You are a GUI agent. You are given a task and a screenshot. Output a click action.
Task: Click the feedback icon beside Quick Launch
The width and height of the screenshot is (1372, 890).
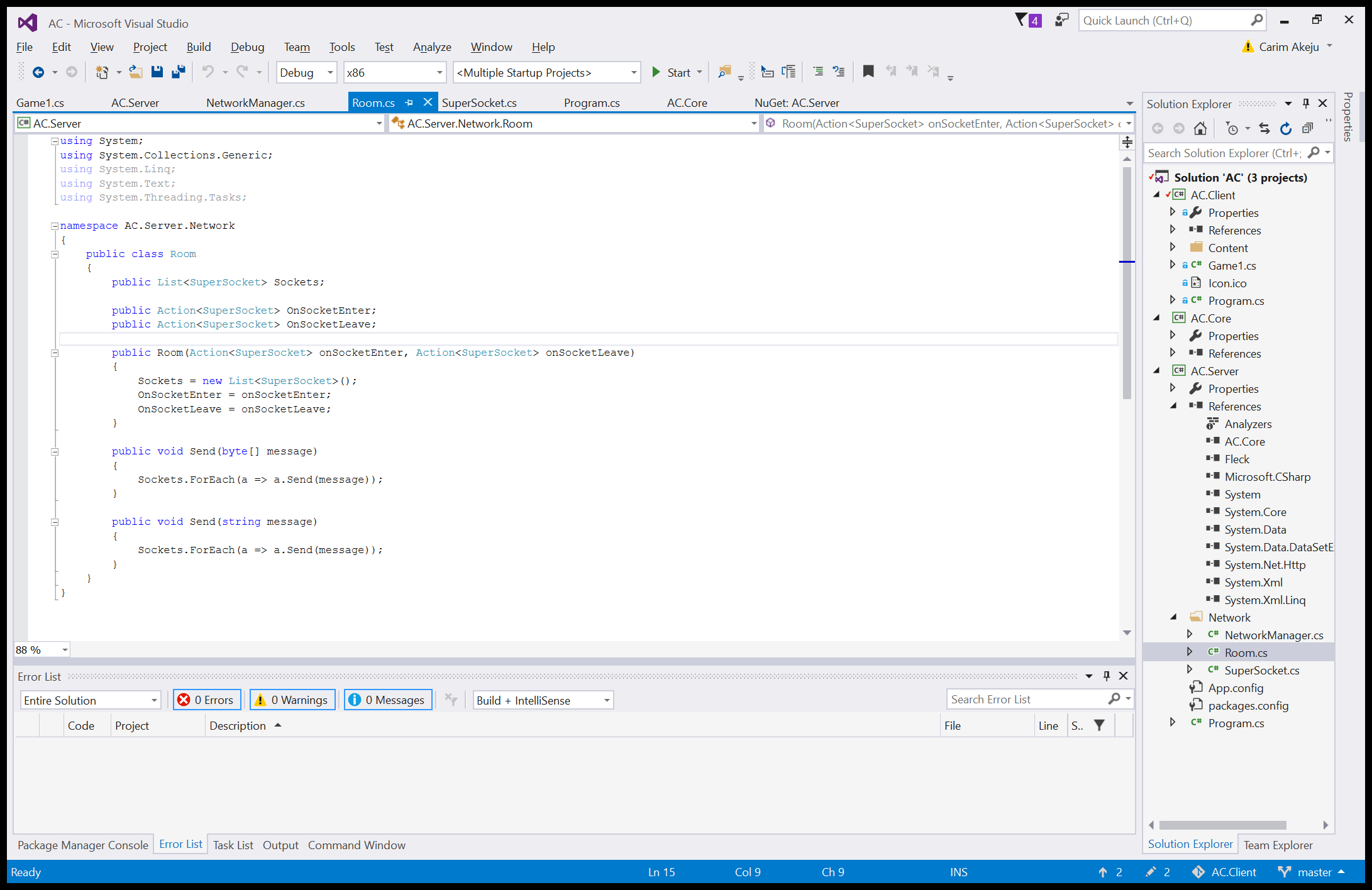(1061, 20)
